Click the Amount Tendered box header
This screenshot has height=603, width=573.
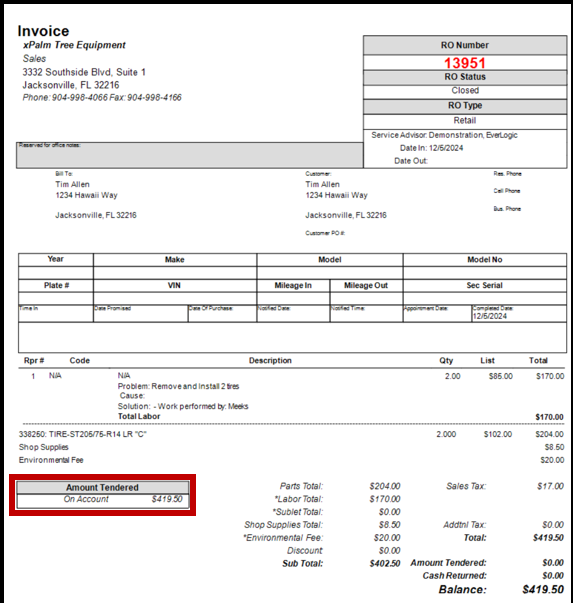click(x=102, y=488)
